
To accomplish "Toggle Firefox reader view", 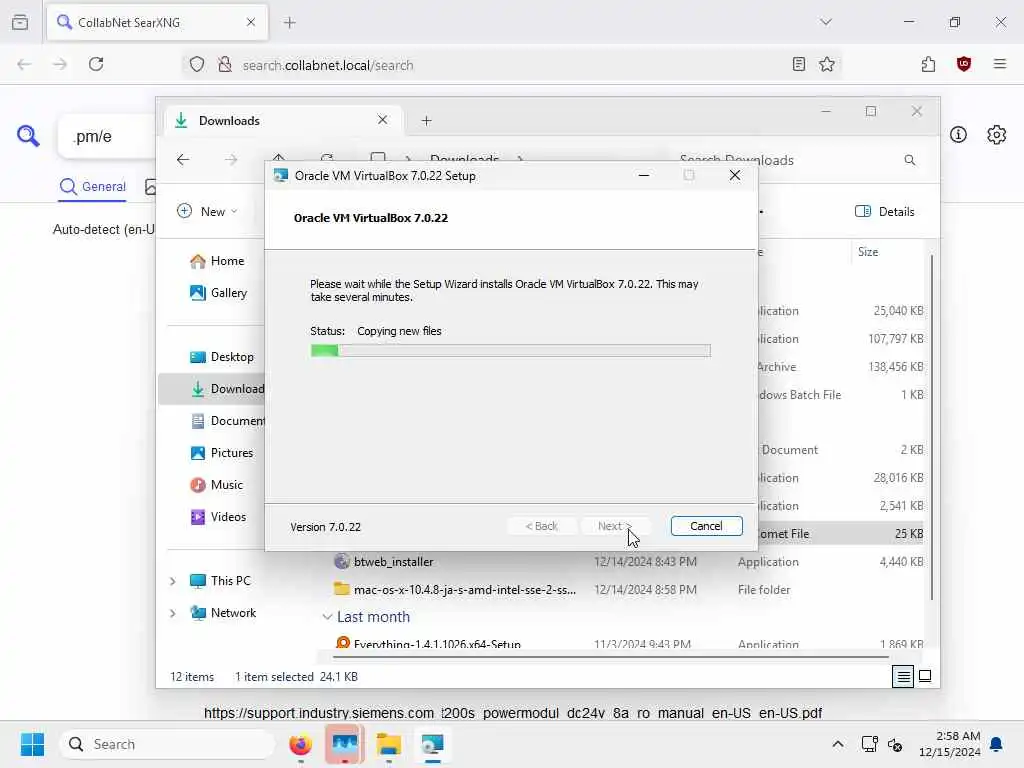I will [798, 64].
